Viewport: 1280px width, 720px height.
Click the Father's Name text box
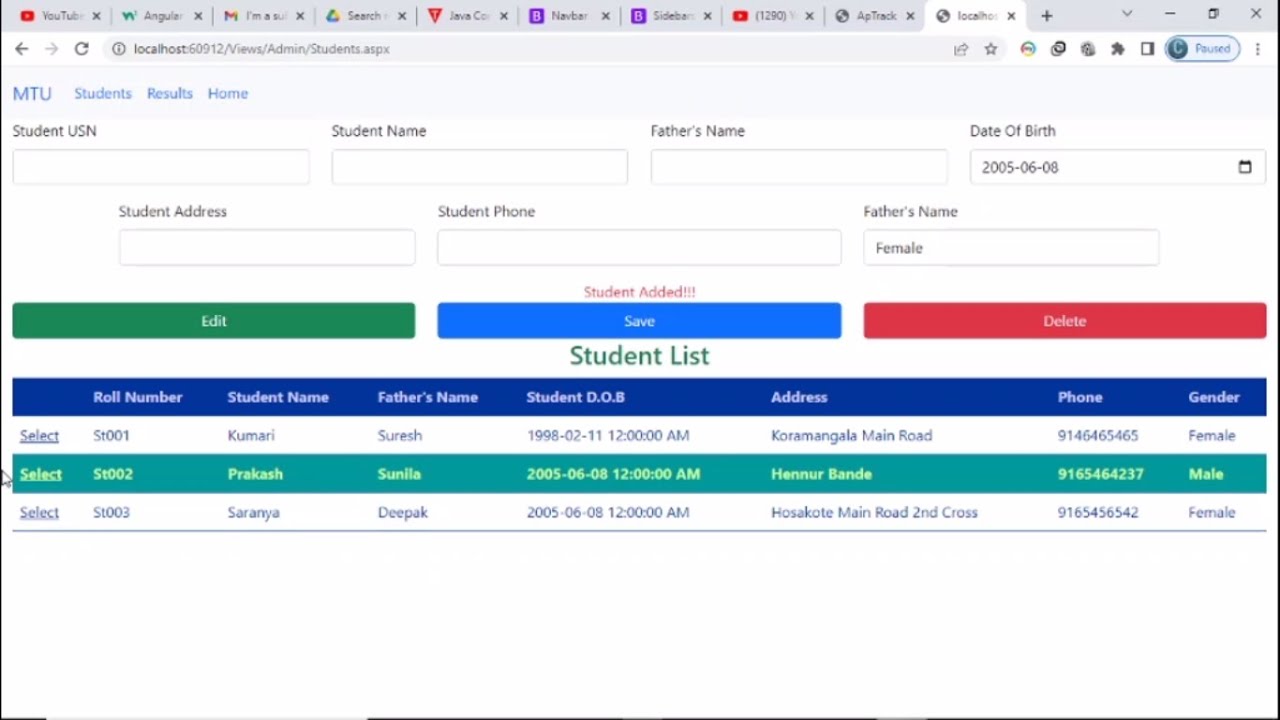pos(799,167)
